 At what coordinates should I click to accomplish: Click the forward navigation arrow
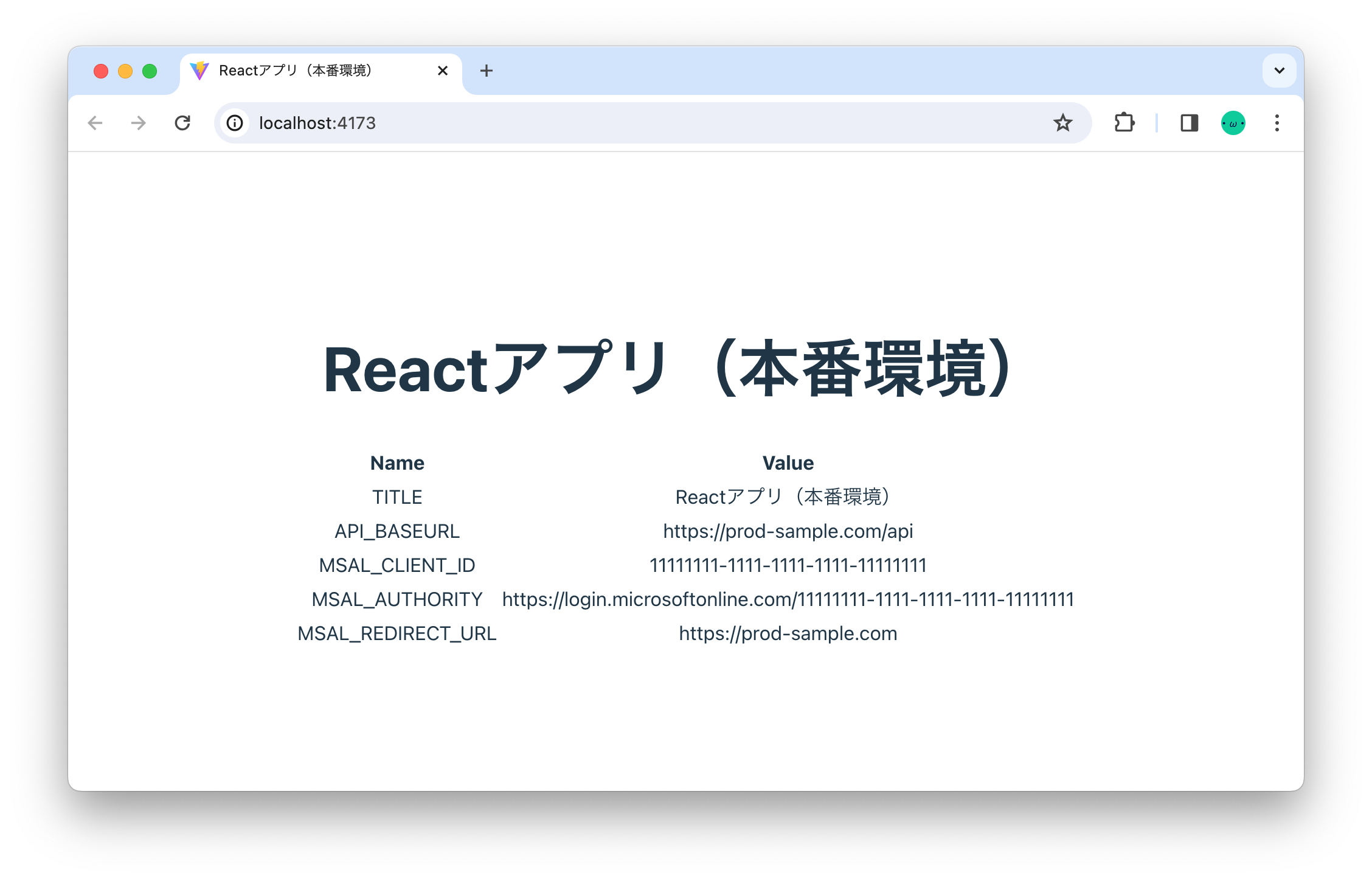(x=138, y=123)
